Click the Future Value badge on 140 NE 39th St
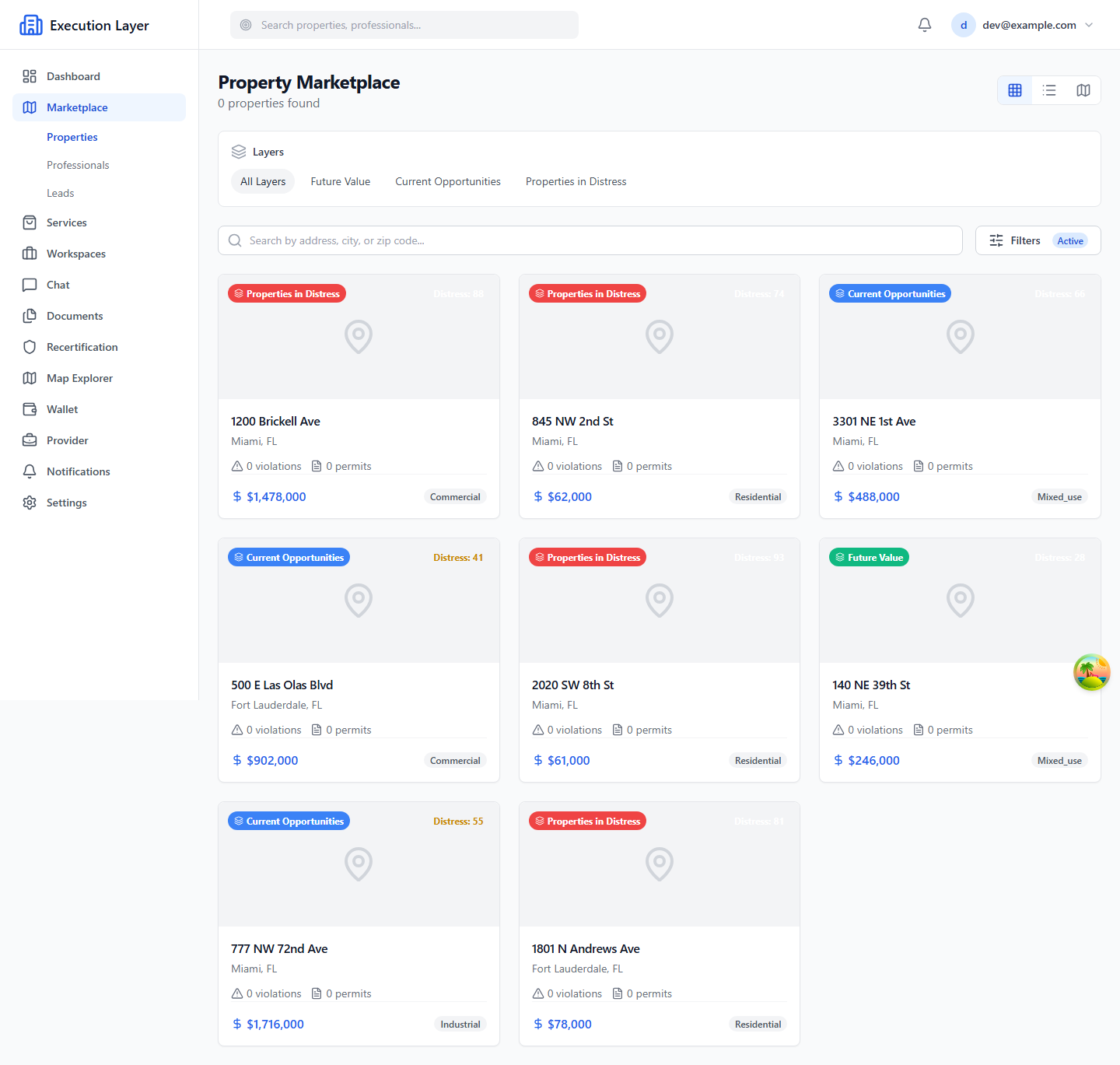This screenshot has width=1120, height=1065. pyautogui.click(x=869, y=557)
